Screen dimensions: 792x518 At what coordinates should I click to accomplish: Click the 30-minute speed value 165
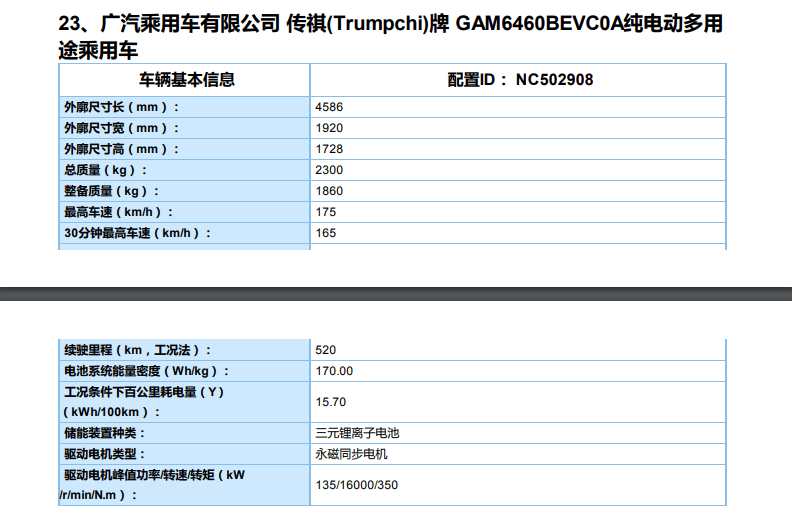(326, 233)
